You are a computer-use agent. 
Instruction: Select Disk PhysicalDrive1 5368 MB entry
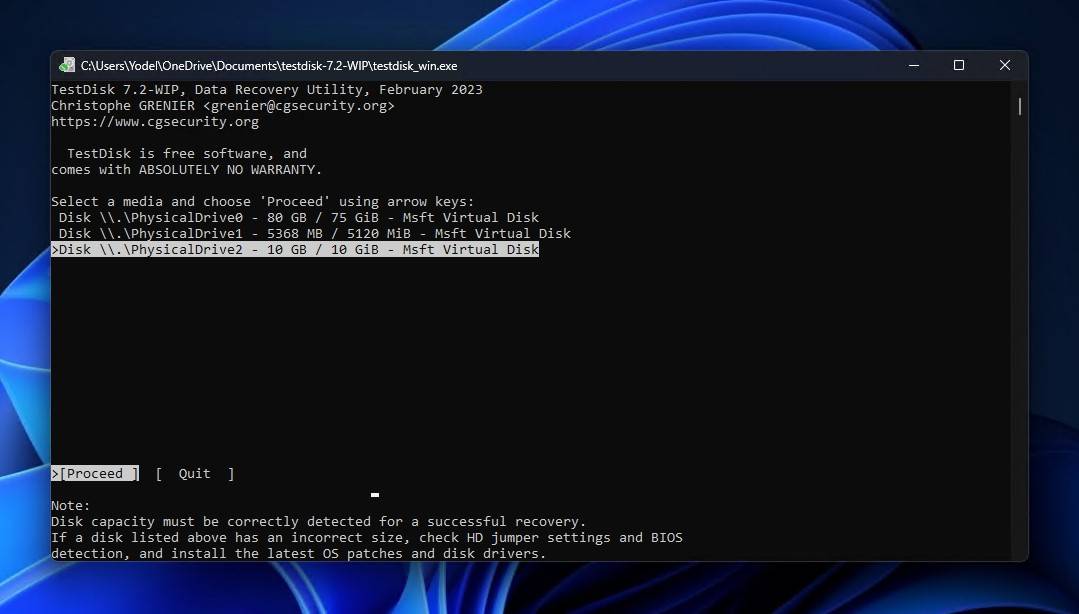pos(314,233)
